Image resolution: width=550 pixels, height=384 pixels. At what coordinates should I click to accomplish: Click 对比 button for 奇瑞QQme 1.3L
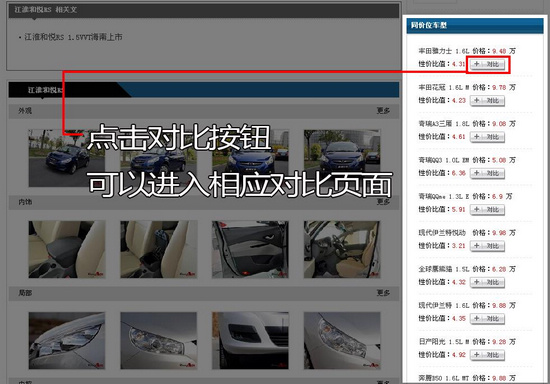pos(487,210)
